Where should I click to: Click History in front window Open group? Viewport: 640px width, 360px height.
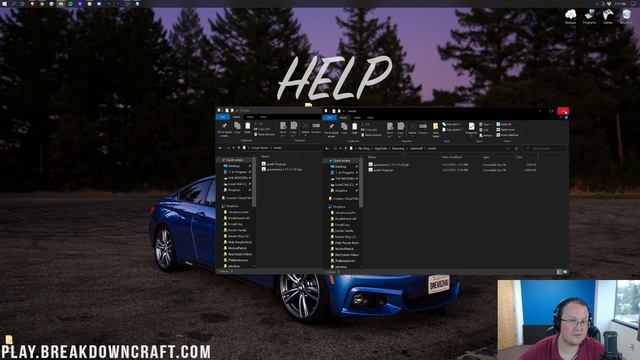click(x=486, y=135)
